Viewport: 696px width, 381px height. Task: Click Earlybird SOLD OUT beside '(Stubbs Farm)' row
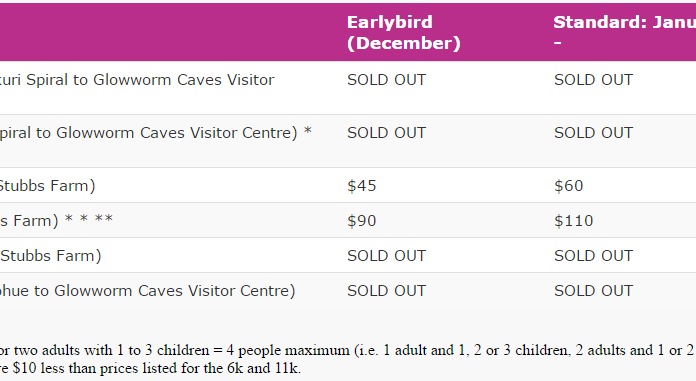tap(387, 256)
